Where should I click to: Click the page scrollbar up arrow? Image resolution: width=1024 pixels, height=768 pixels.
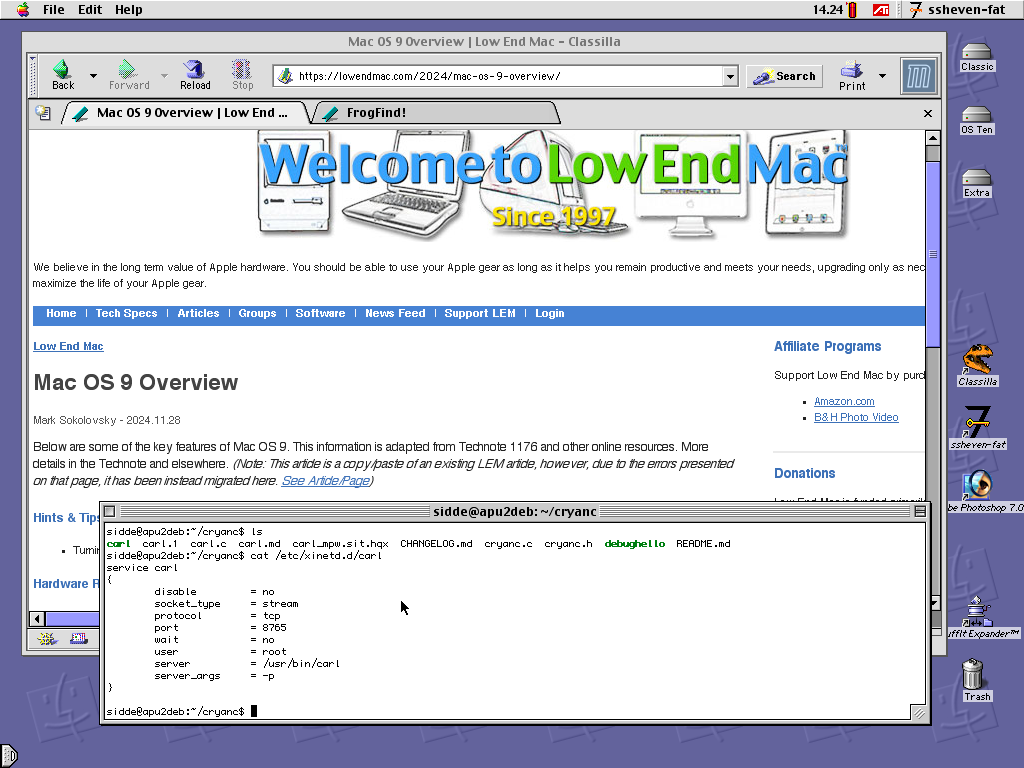(933, 138)
